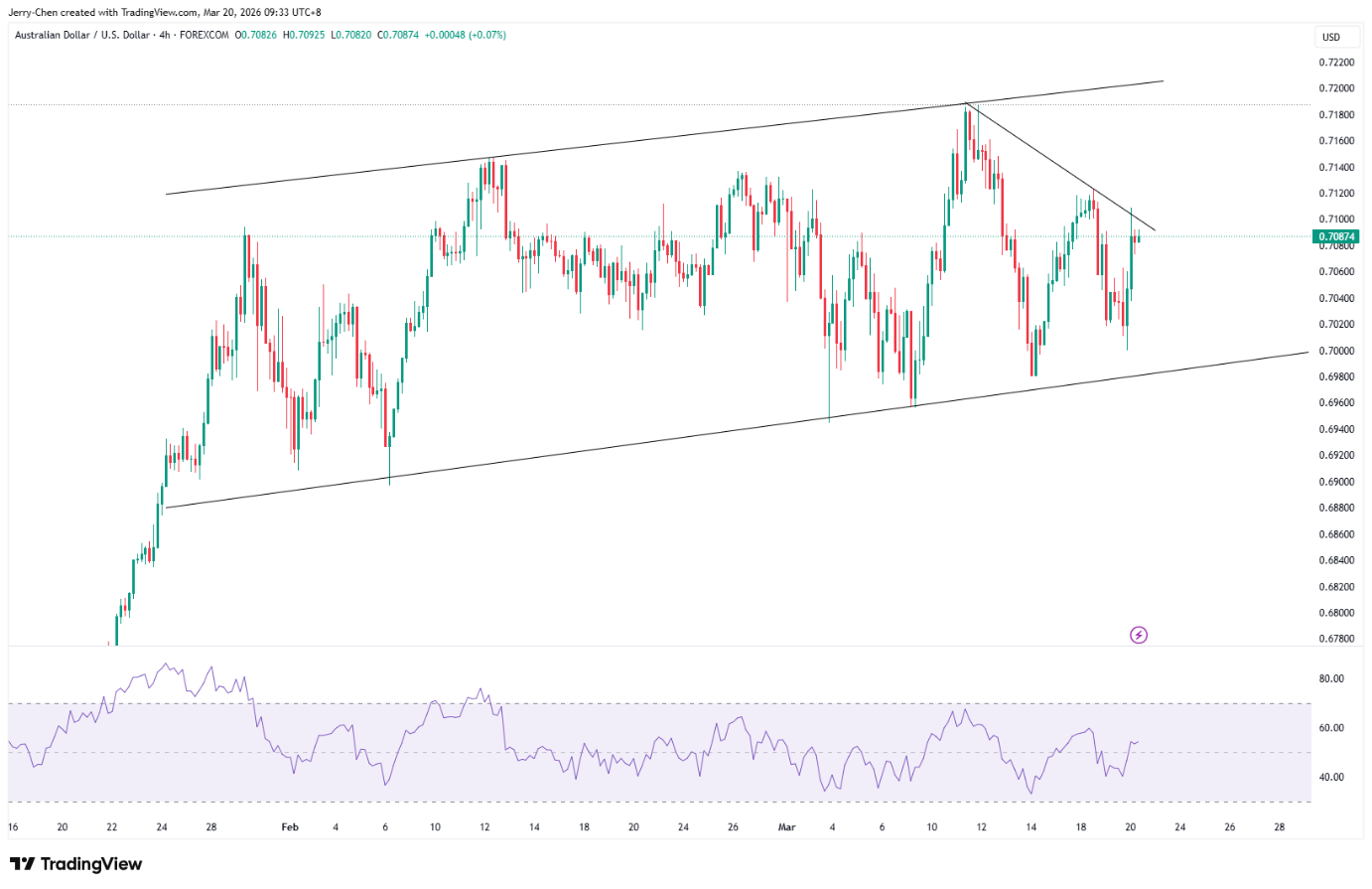Click the 60.00 RSI scale label
The width and height of the screenshot is (1372, 889).
pos(1331,728)
